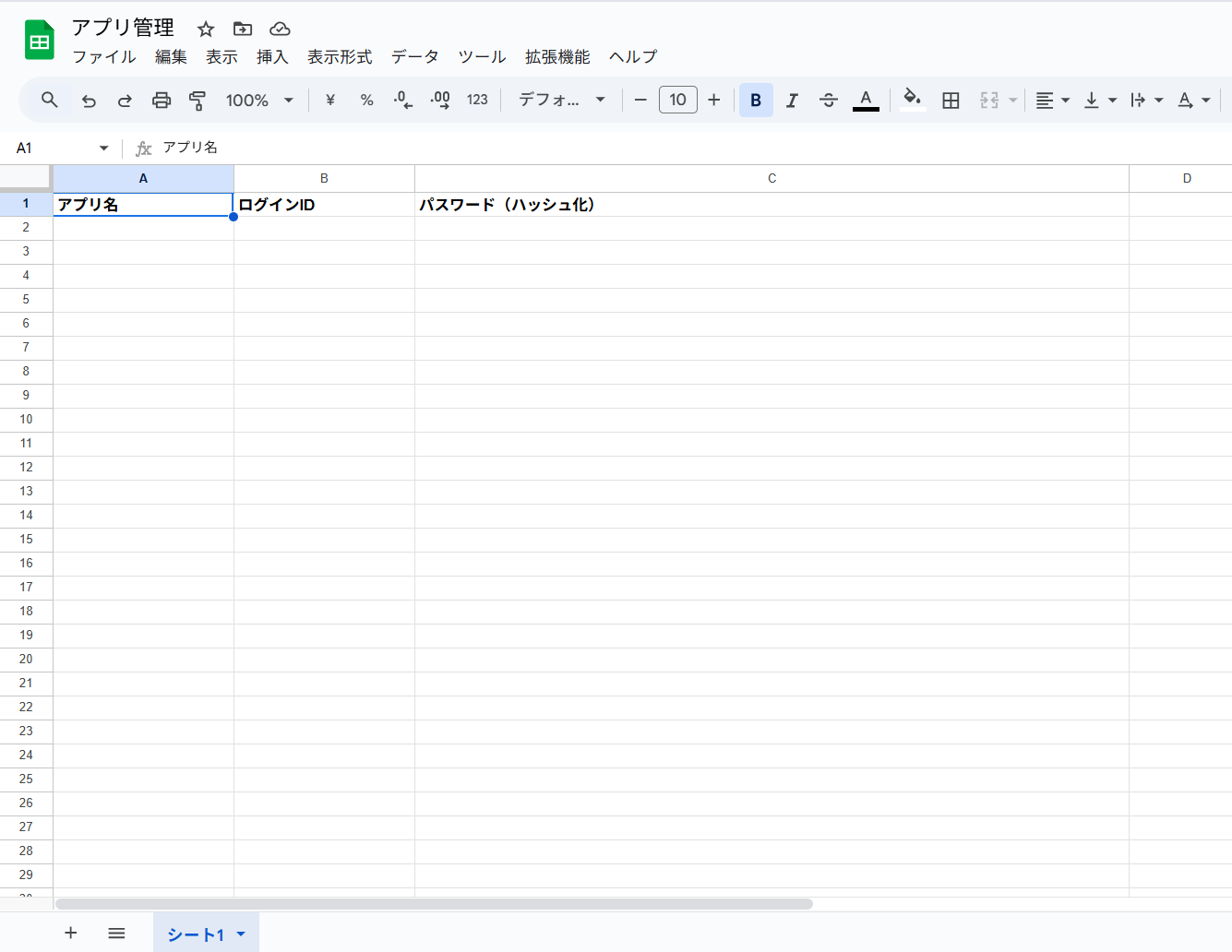1232x952 pixels.
Task: Open the 編集 menu
Action: [171, 57]
